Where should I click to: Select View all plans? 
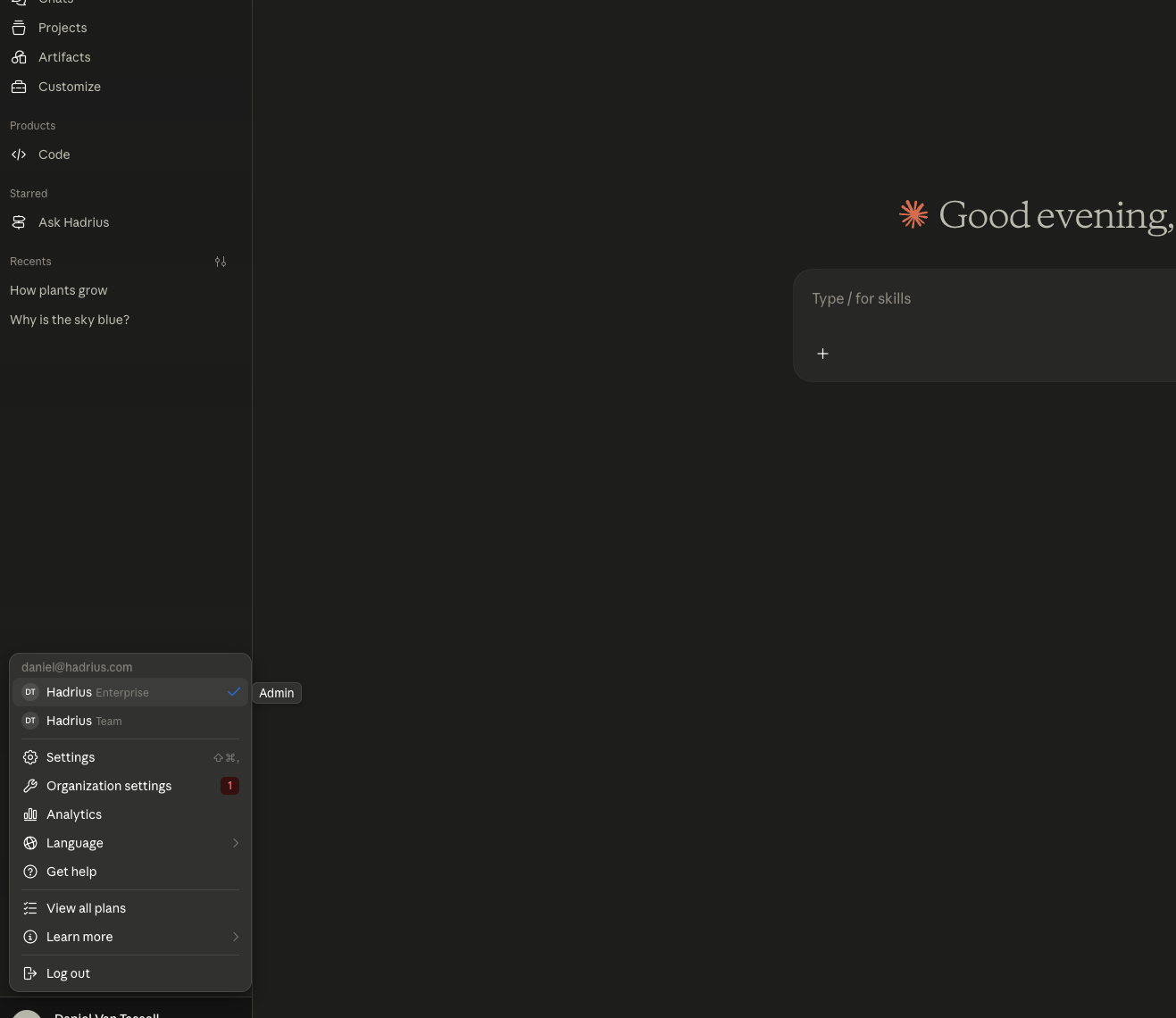click(130, 908)
